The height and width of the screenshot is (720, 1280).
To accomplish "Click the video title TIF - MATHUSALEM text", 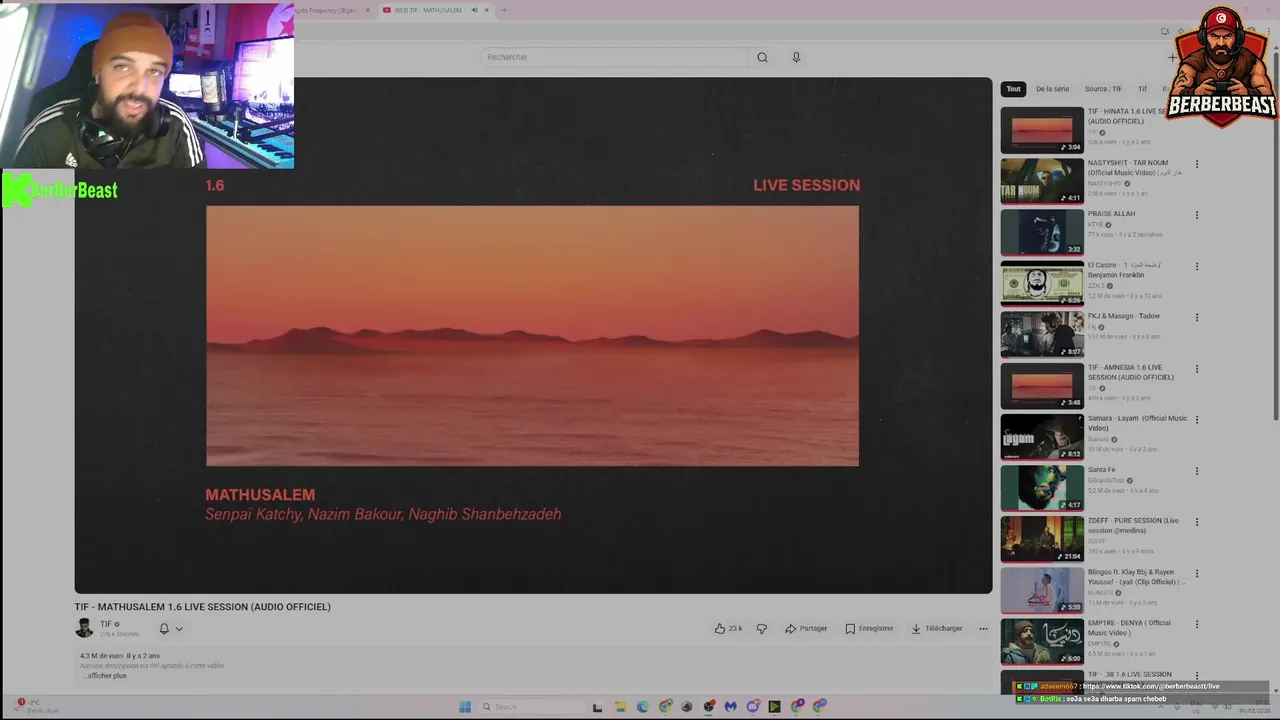I will coord(202,607).
